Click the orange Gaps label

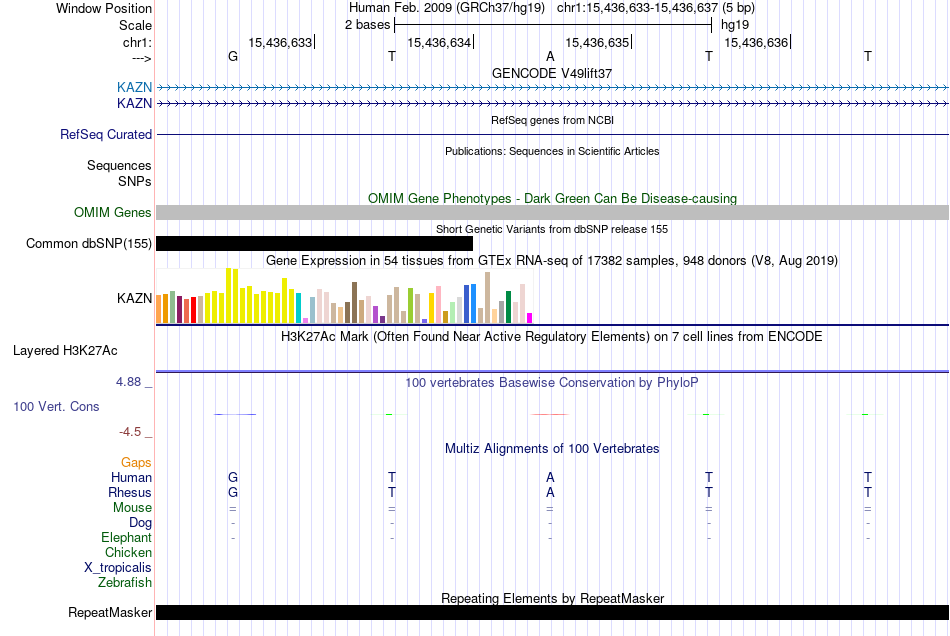click(136, 463)
